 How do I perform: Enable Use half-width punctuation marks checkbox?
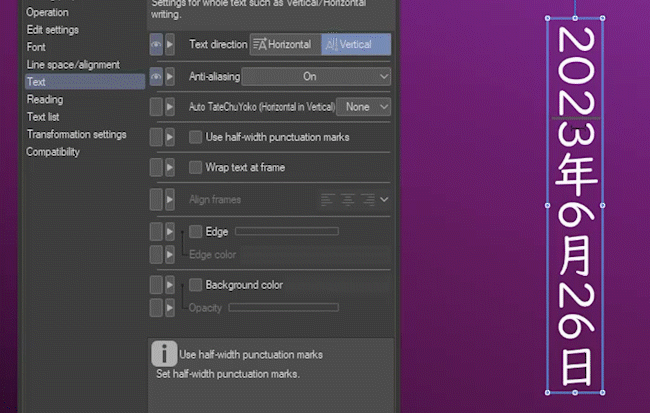(196, 136)
